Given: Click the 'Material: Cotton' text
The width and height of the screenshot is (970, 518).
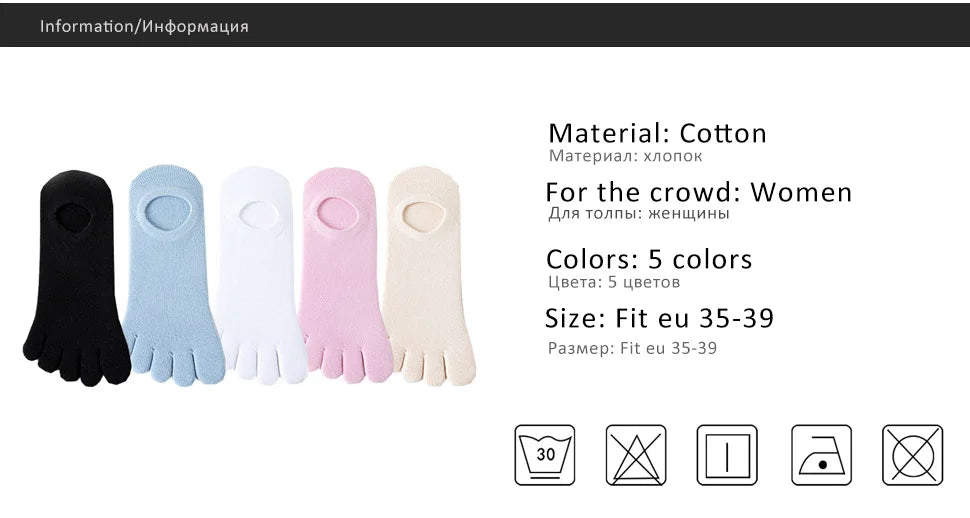Looking at the screenshot, I should click(657, 133).
